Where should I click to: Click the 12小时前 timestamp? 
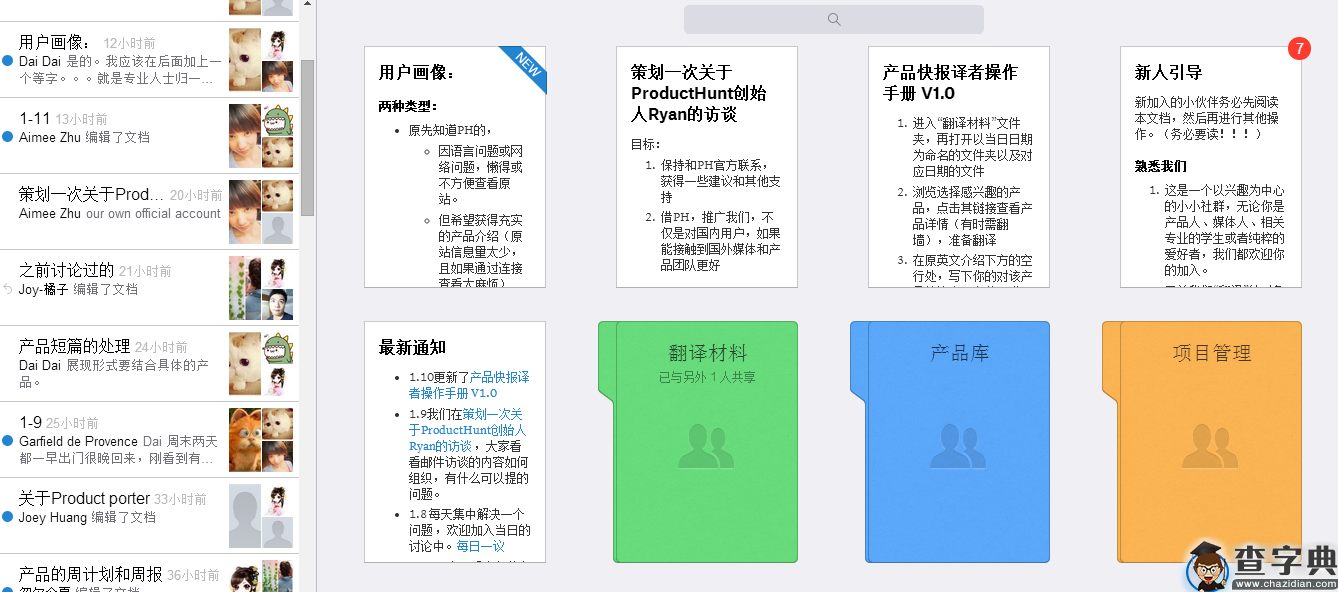click(130, 44)
